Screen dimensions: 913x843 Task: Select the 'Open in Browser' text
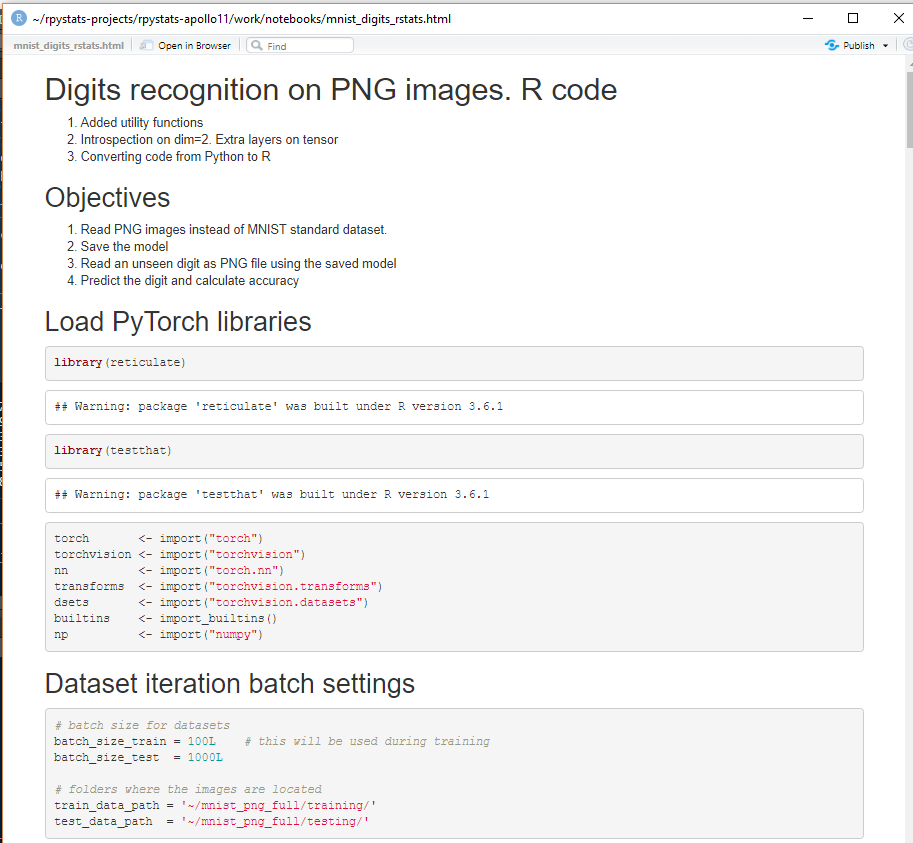(194, 46)
